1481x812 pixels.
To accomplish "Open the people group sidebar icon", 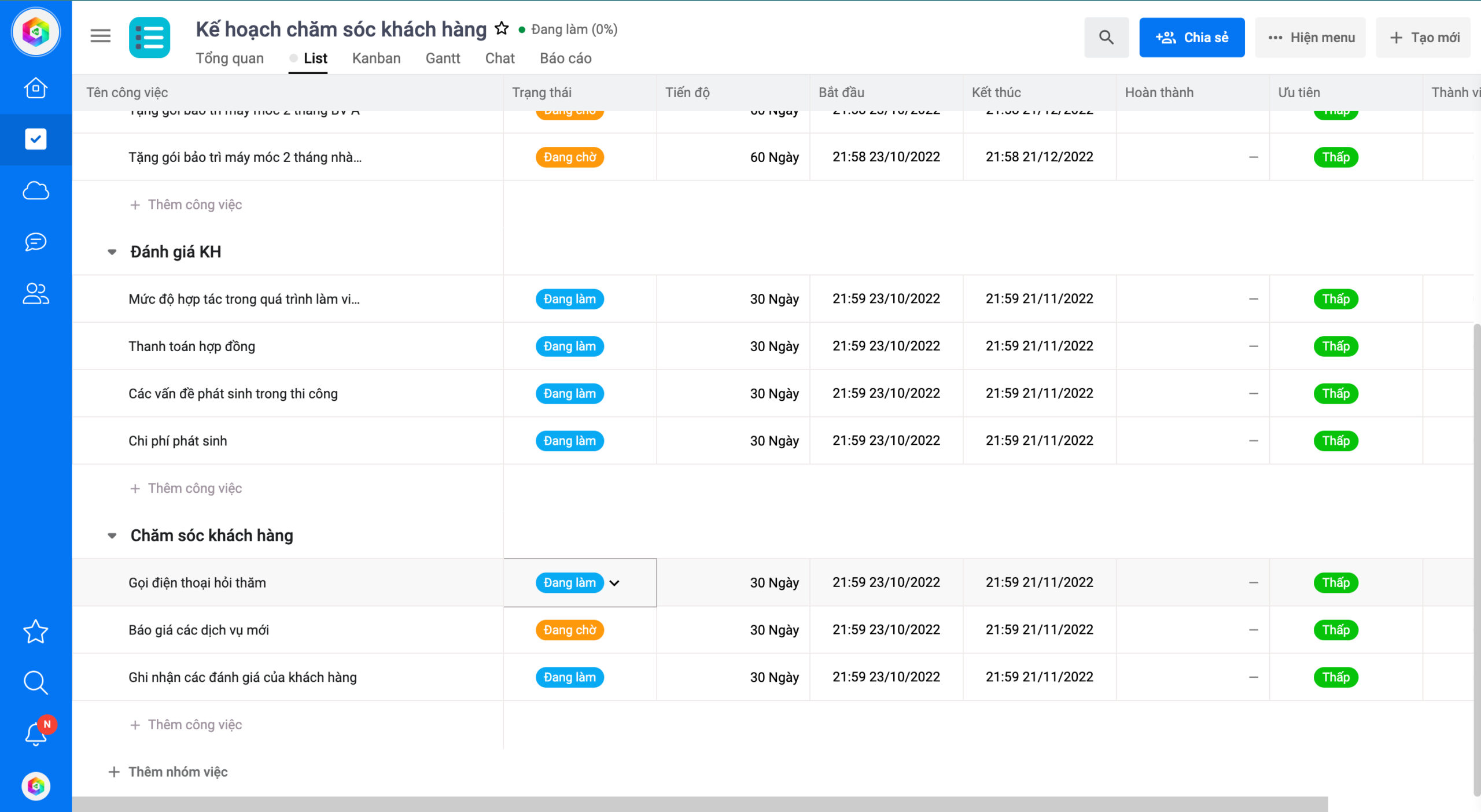I will [x=36, y=293].
